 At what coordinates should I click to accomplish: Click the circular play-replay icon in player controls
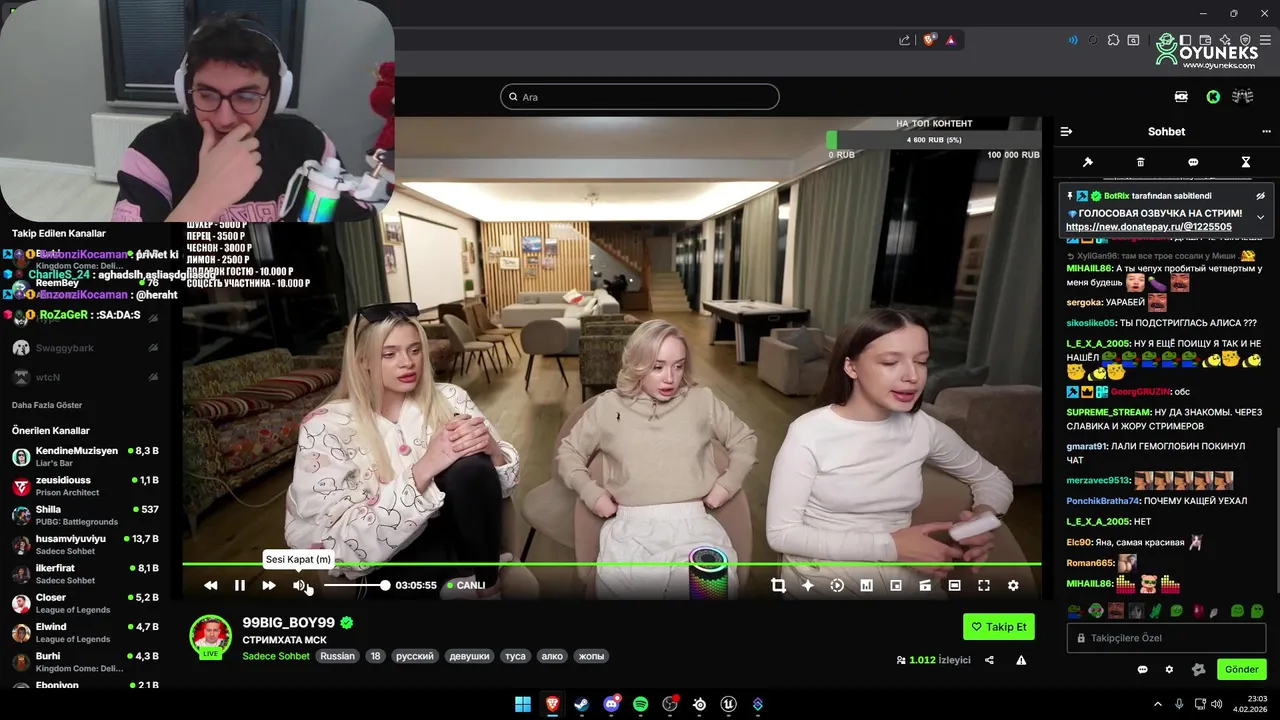(837, 585)
